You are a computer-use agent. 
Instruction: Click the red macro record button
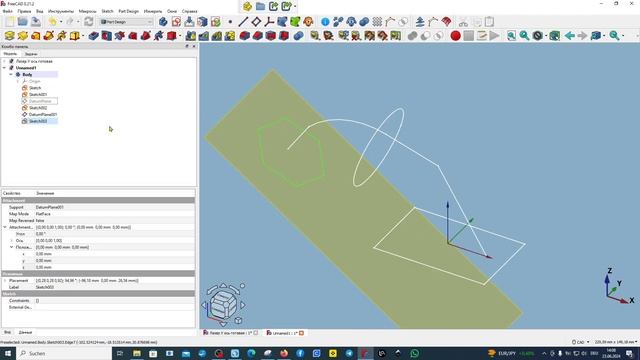click(456, 36)
